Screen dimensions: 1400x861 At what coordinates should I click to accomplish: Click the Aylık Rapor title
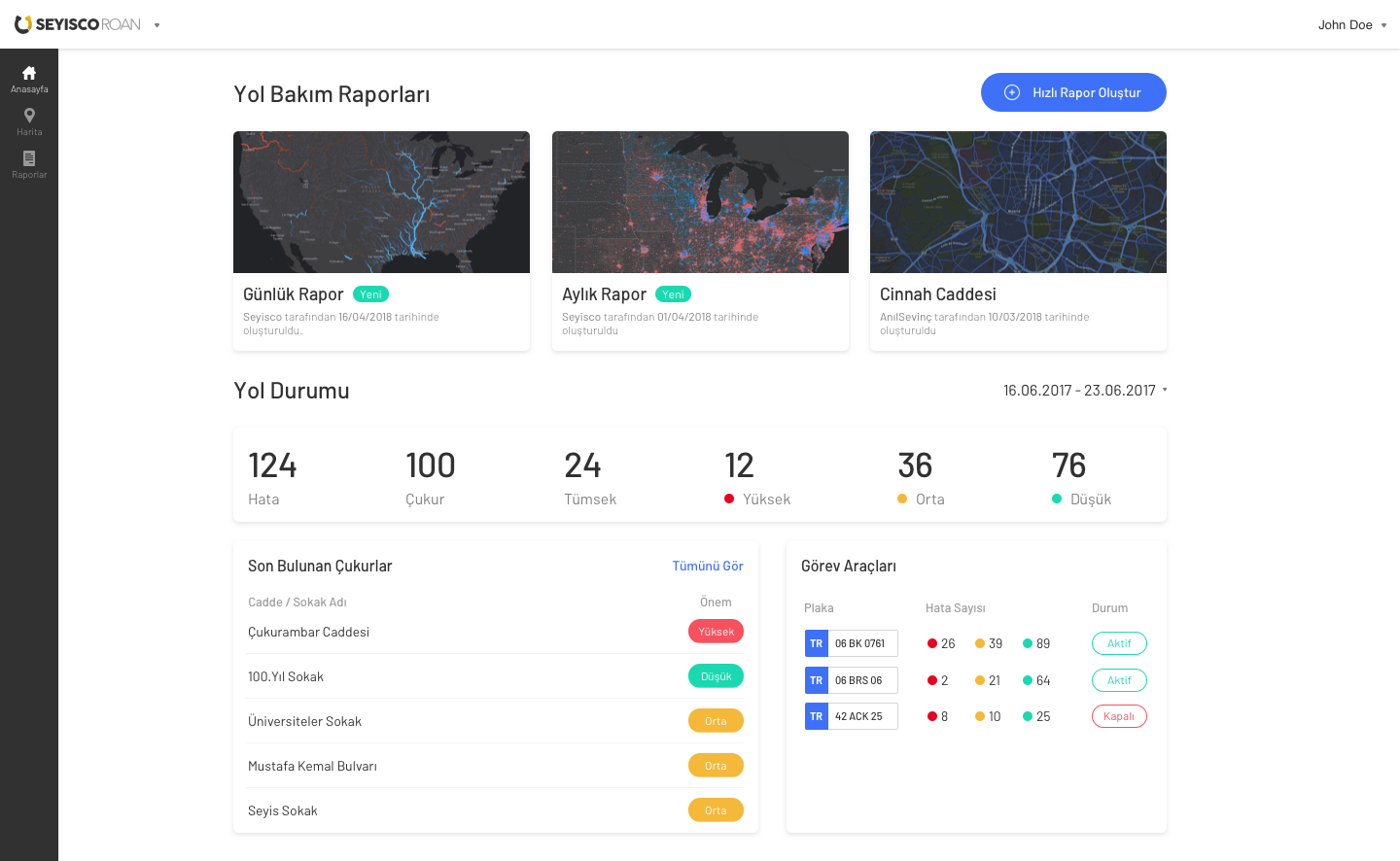(x=604, y=294)
